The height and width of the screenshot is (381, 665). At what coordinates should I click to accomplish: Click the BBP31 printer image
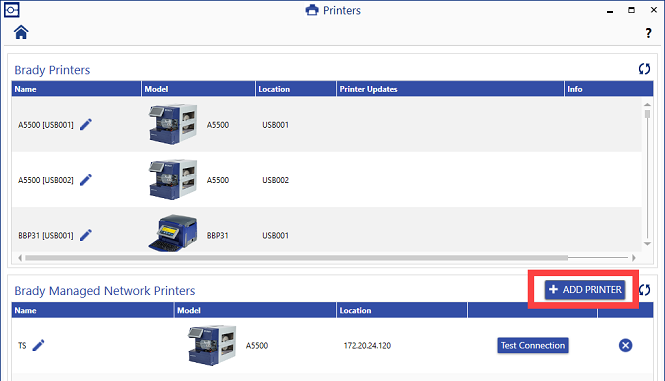coord(173,233)
